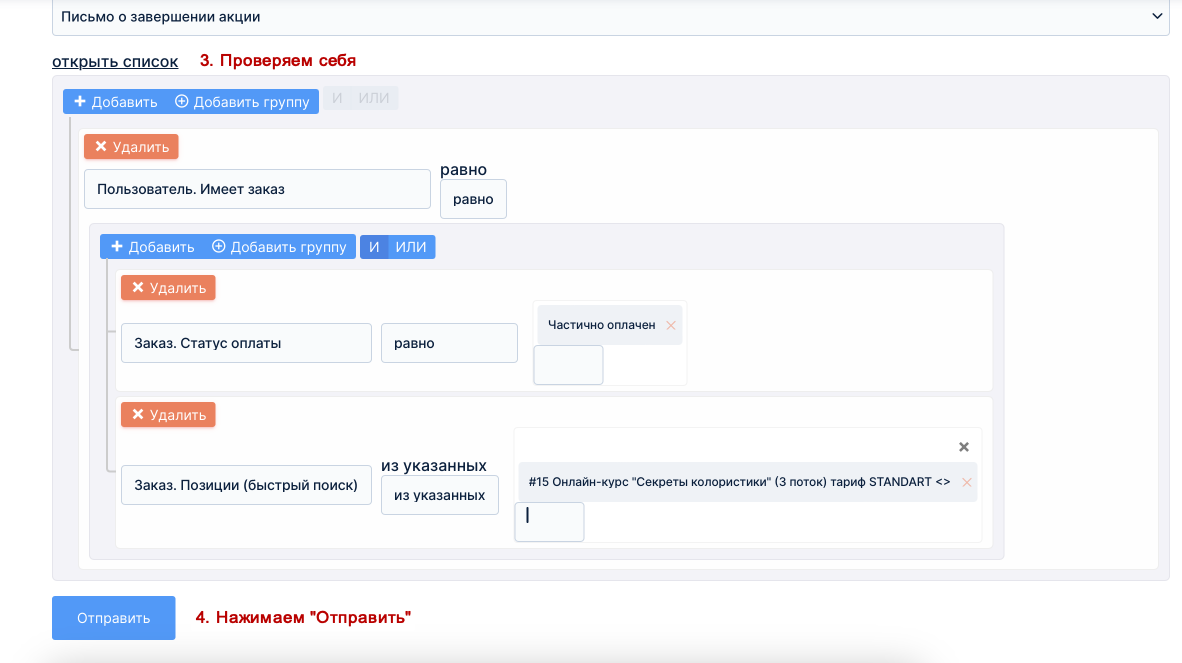Add a nested group inside the order group
The height and width of the screenshot is (663, 1182).
click(x=279, y=247)
